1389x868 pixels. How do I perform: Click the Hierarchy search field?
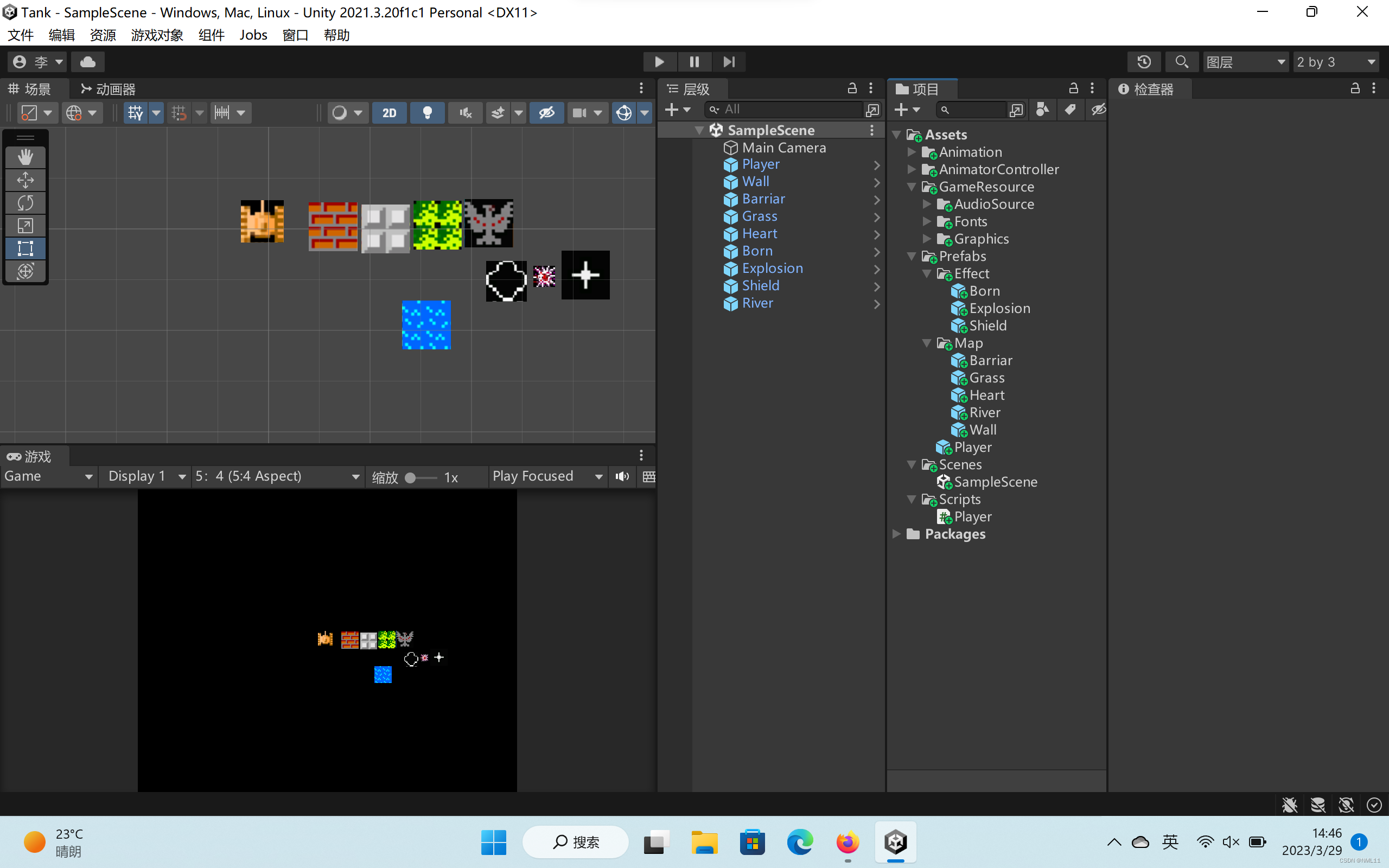tap(784, 109)
